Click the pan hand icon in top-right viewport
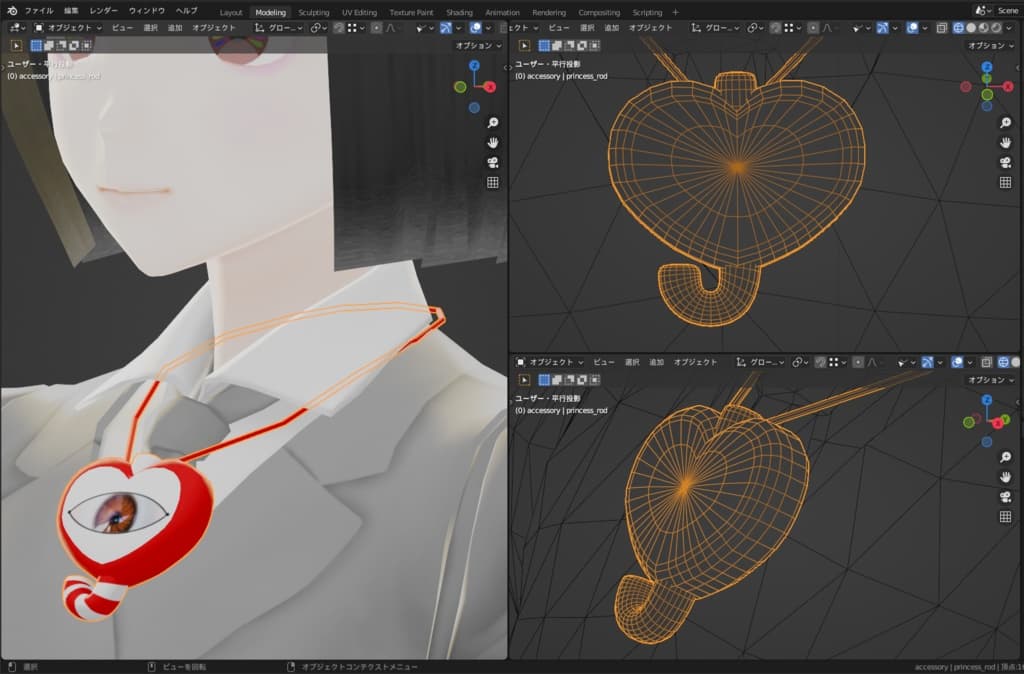 pos(1005,142)
